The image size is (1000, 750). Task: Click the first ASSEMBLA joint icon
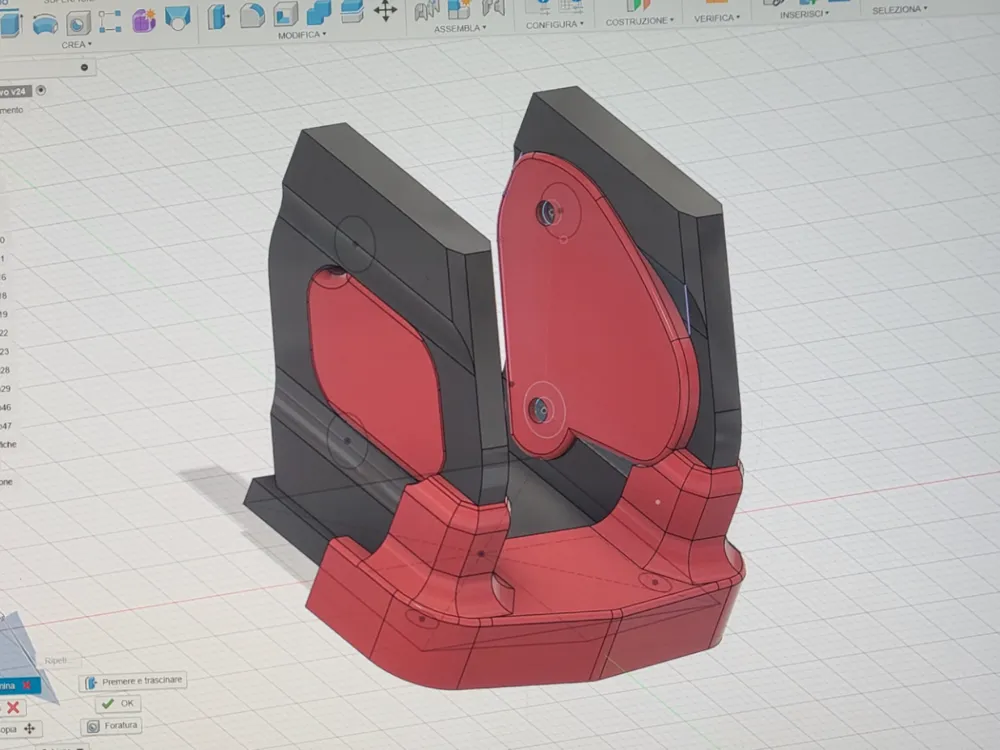[x=427, y=10]
